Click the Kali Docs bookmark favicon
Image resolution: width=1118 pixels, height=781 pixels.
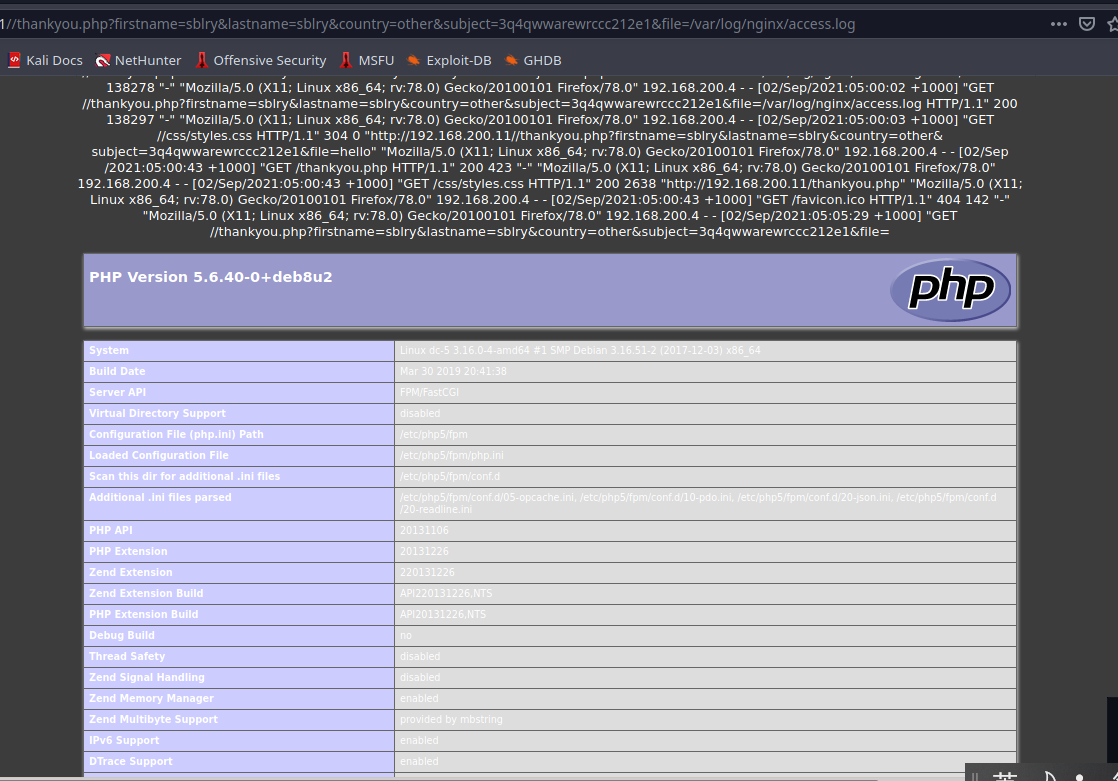click(x=14, y=61)
